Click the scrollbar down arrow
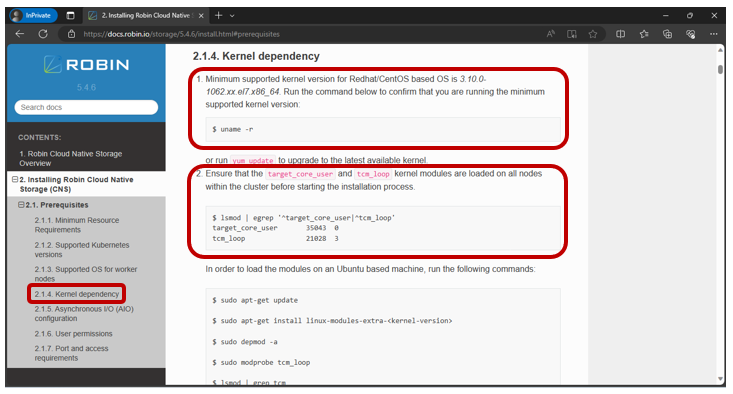 tap(720, 379)
